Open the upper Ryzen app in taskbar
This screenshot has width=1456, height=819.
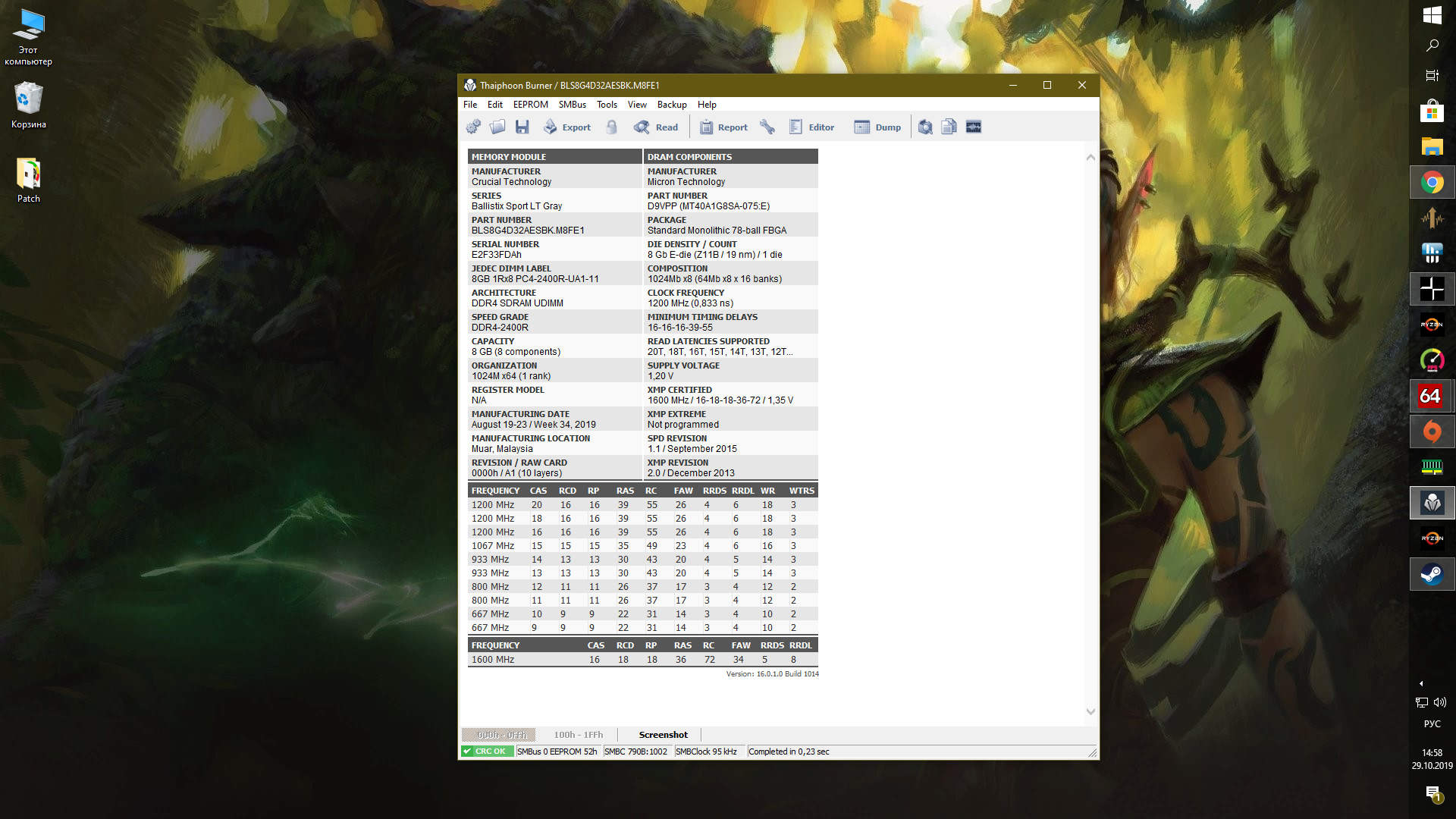click(x=1432, y=325)
